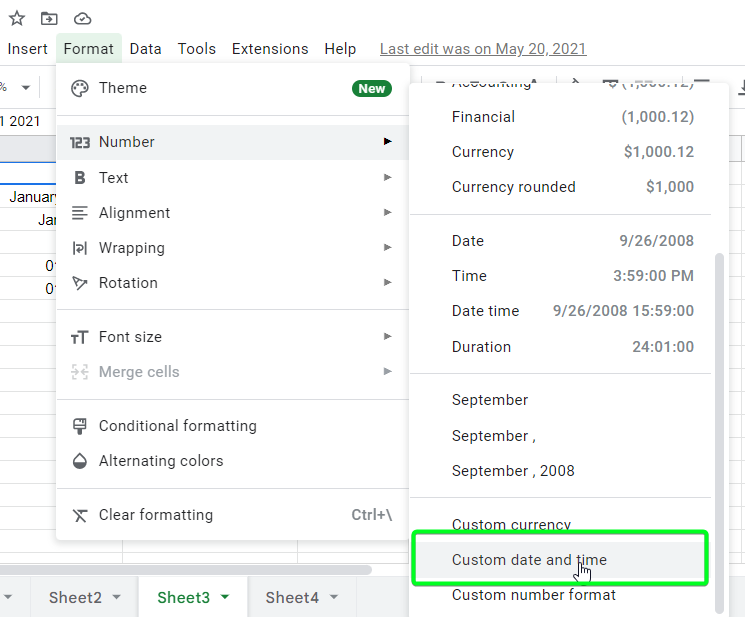Image resolution: width=745 pixels, height=617 pixels.
Task: Click the cloud save status icon
Action: pos(82,18)
